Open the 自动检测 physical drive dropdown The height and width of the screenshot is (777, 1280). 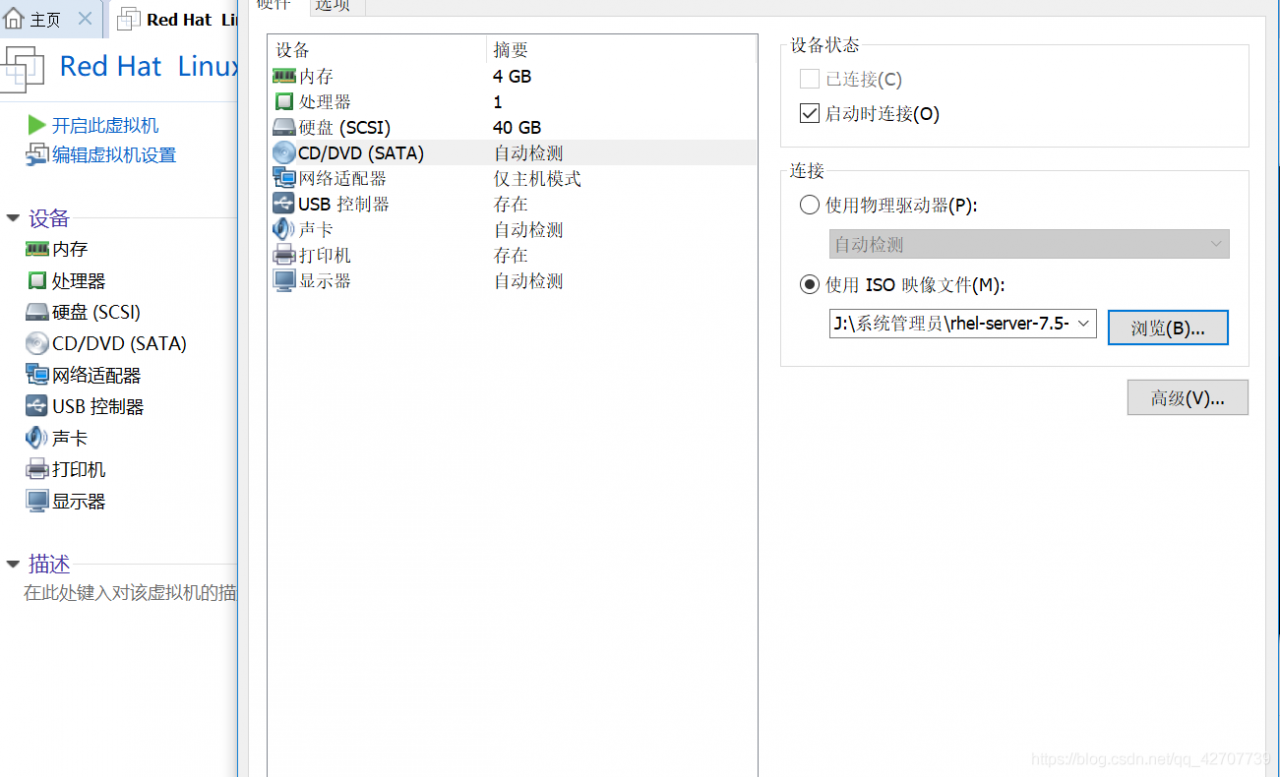click(x=1029, y=244)
